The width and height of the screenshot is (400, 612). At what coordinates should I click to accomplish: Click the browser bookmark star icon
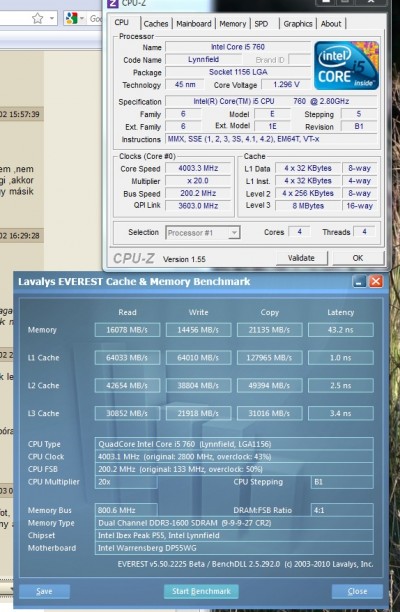point(37,18)
